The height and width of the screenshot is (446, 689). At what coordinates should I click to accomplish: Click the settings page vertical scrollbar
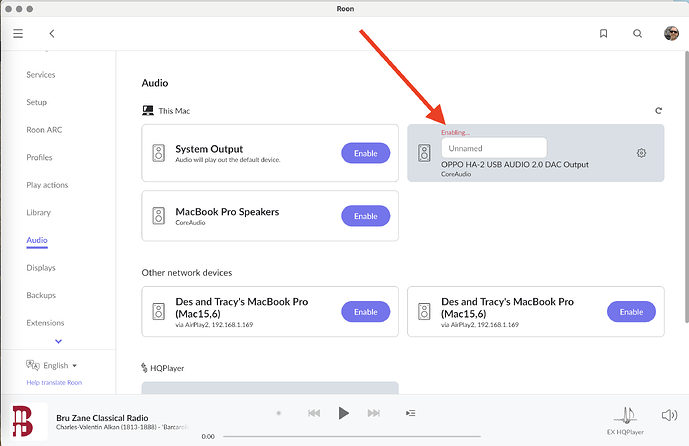(x=686, y=187)
